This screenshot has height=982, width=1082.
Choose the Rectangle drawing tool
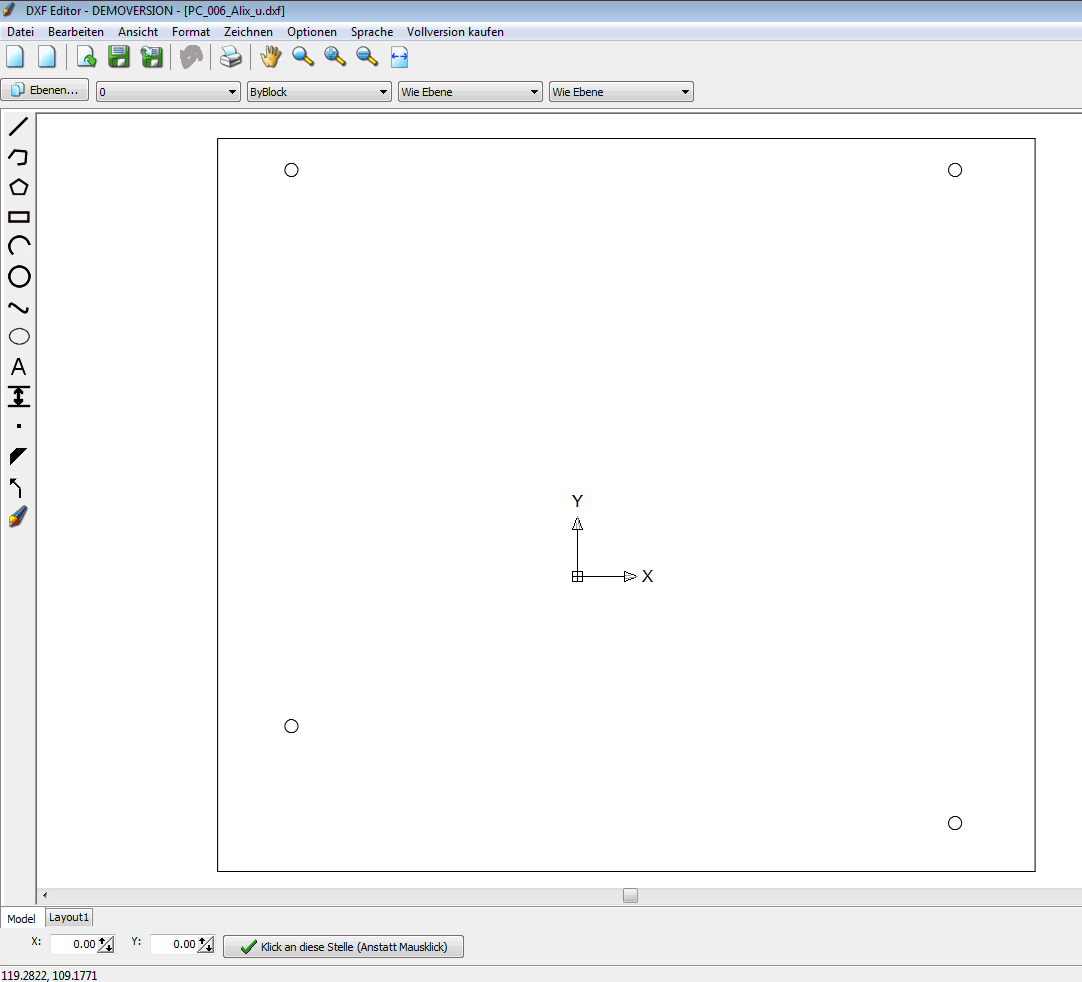(19, 217)
